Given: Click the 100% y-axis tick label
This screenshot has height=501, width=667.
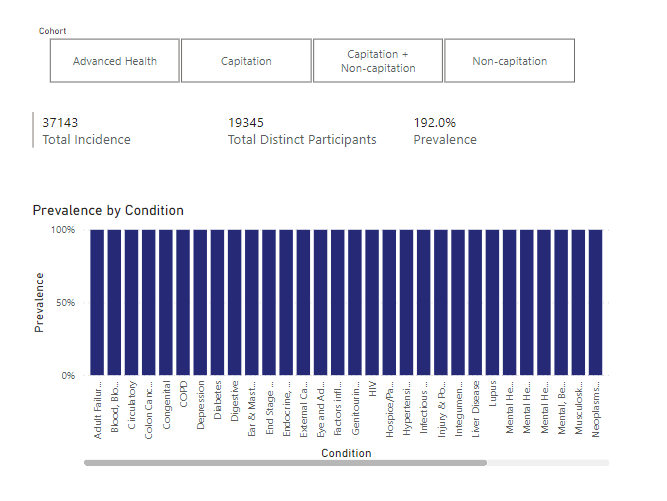Looking at the screenshot, I should [x=63, y=230].
